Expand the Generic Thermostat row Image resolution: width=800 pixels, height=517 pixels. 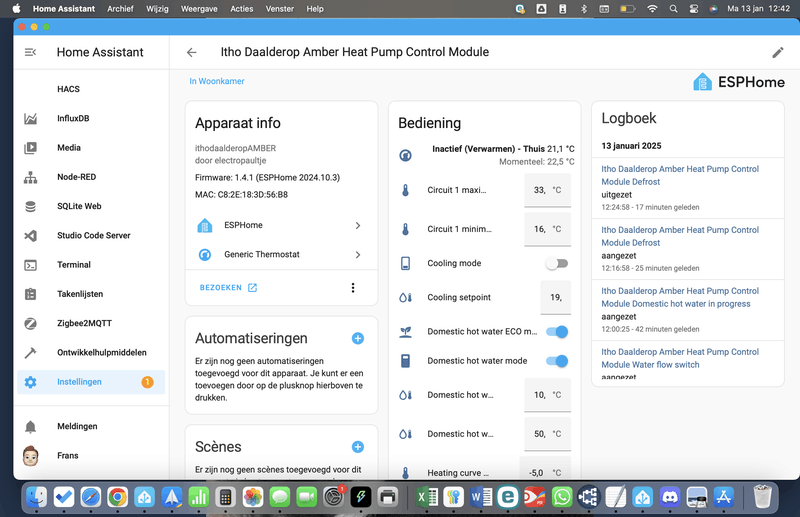[x=281, y=254]
